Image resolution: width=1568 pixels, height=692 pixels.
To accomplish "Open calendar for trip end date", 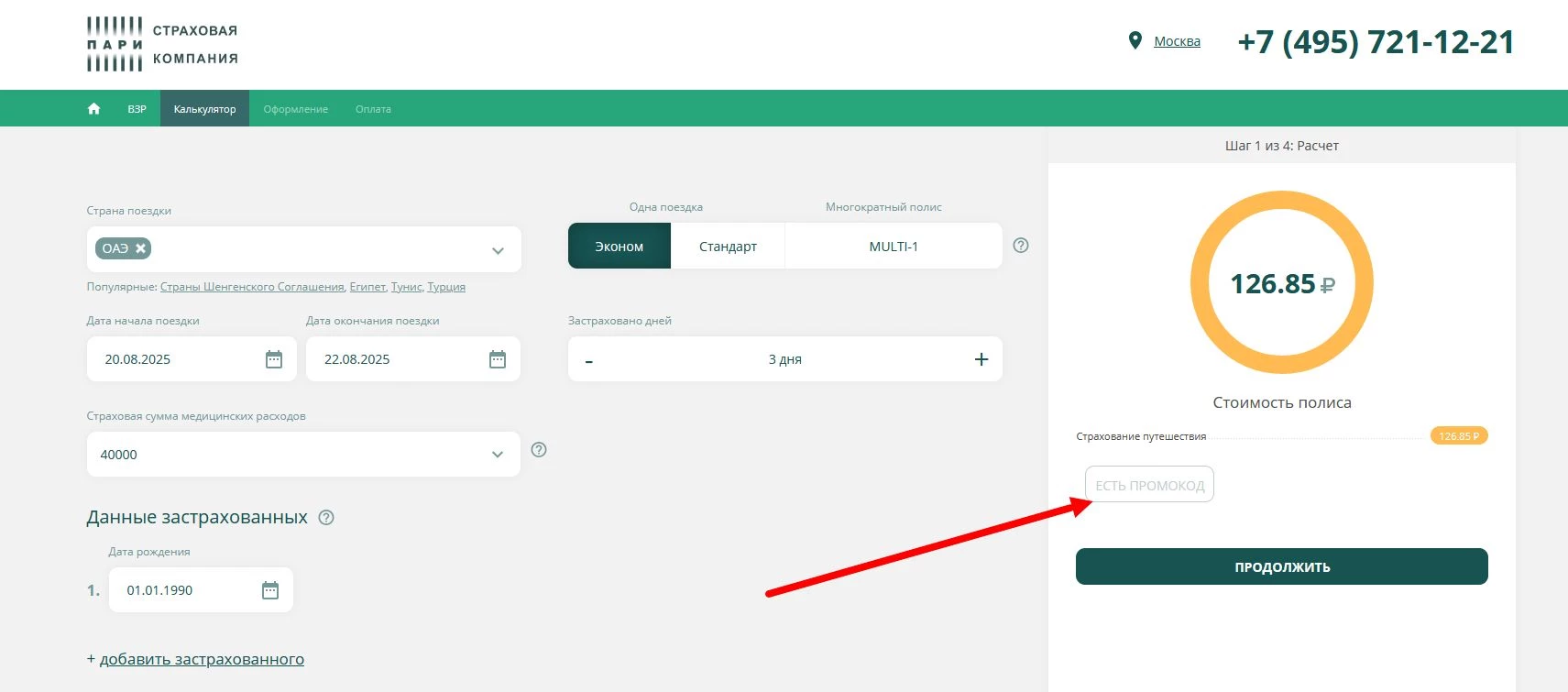I will tap(497, 359).
